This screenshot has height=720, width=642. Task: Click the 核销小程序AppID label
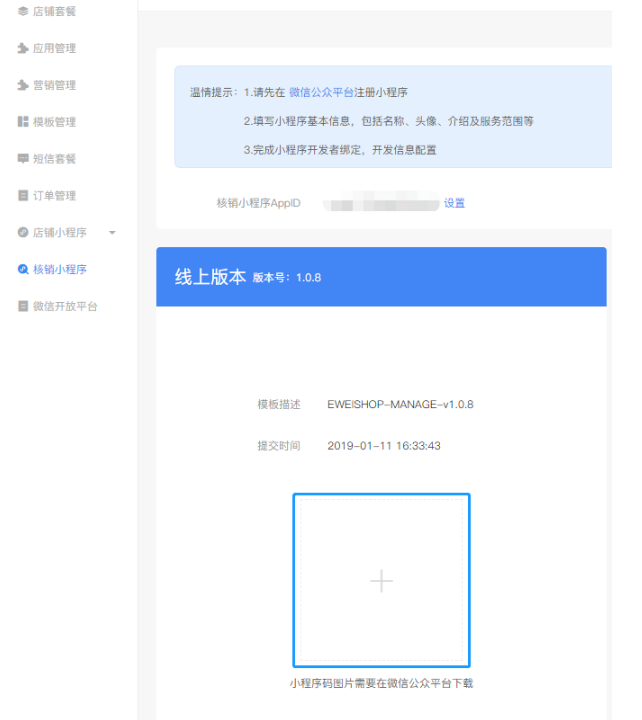pos(259,203)
